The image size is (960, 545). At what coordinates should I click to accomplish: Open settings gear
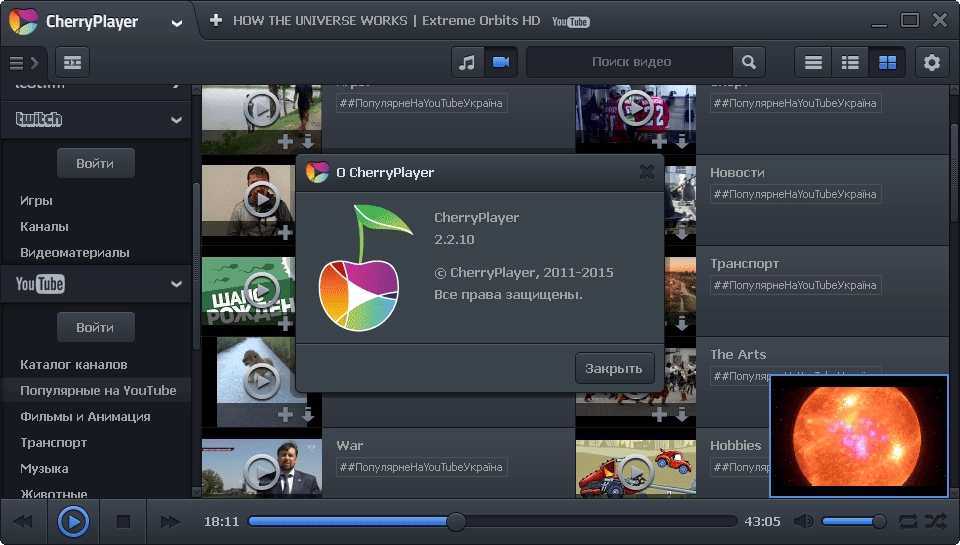[932, 62]
